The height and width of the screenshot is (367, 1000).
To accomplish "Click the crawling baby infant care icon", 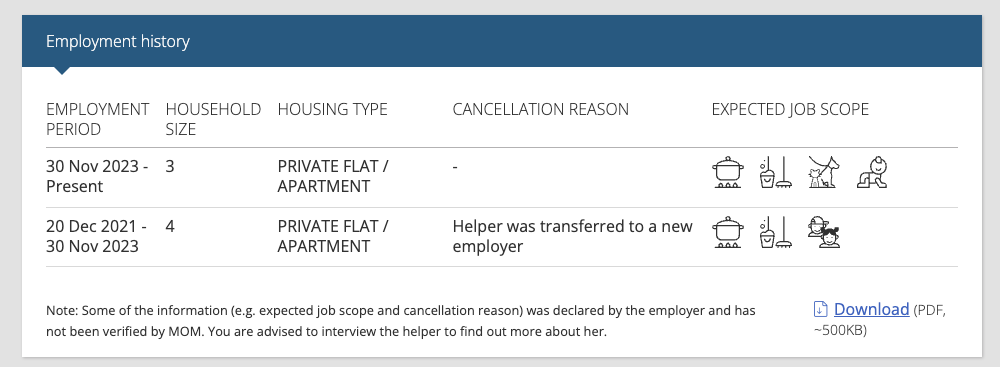I will point(872,172).
